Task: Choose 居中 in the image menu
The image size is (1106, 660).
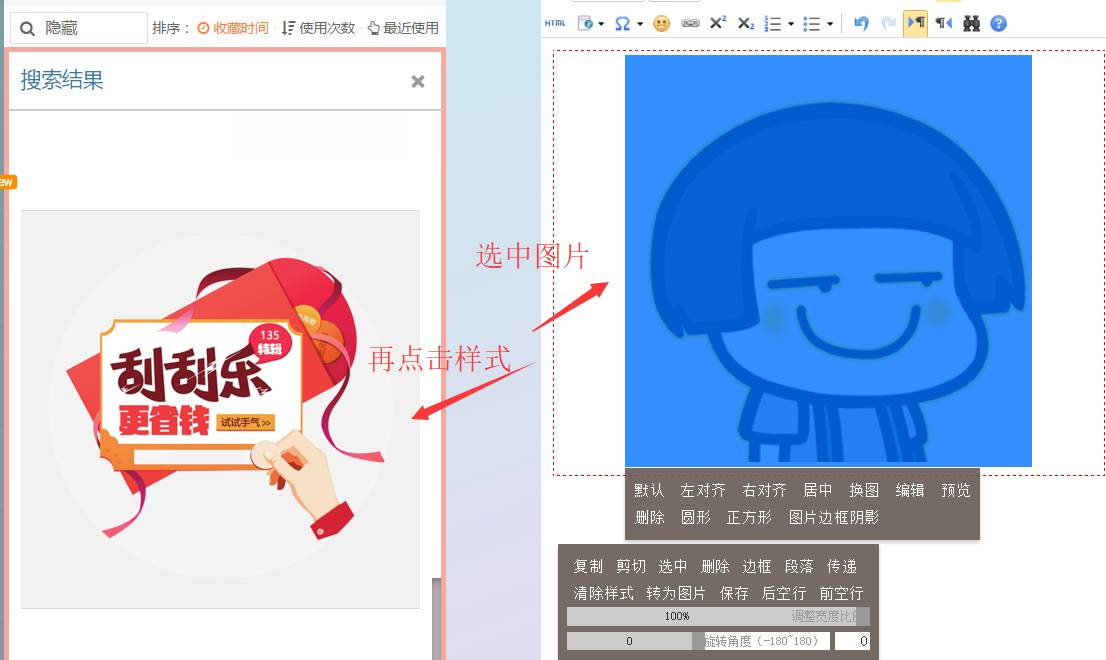Action: point(817,490)
